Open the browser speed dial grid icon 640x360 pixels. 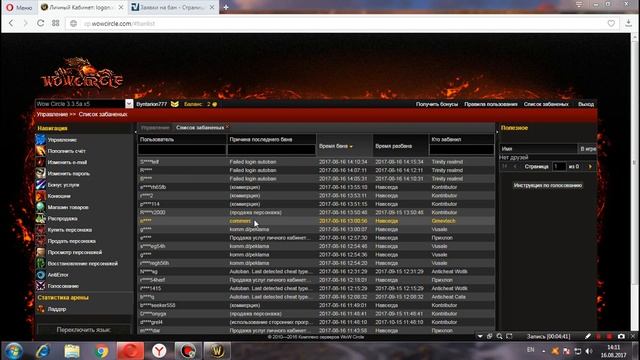point(56,23)
